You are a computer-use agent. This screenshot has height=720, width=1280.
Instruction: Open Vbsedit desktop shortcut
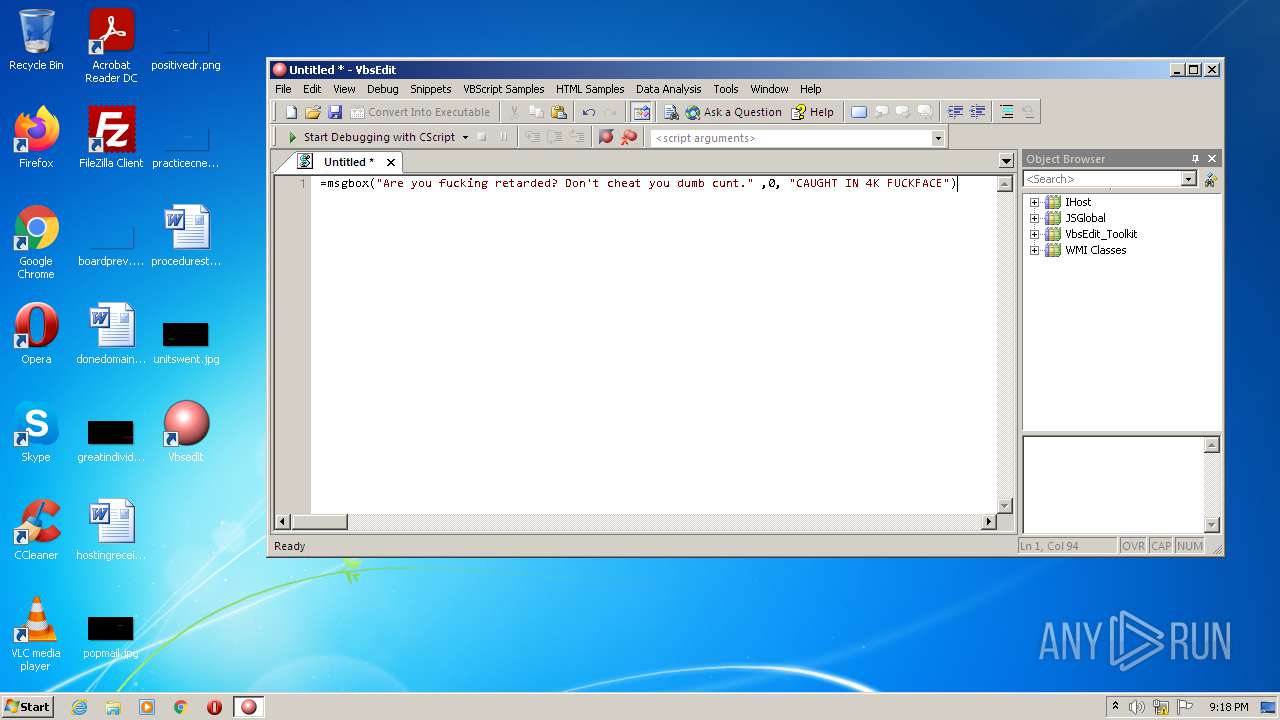tap(186, 432)
